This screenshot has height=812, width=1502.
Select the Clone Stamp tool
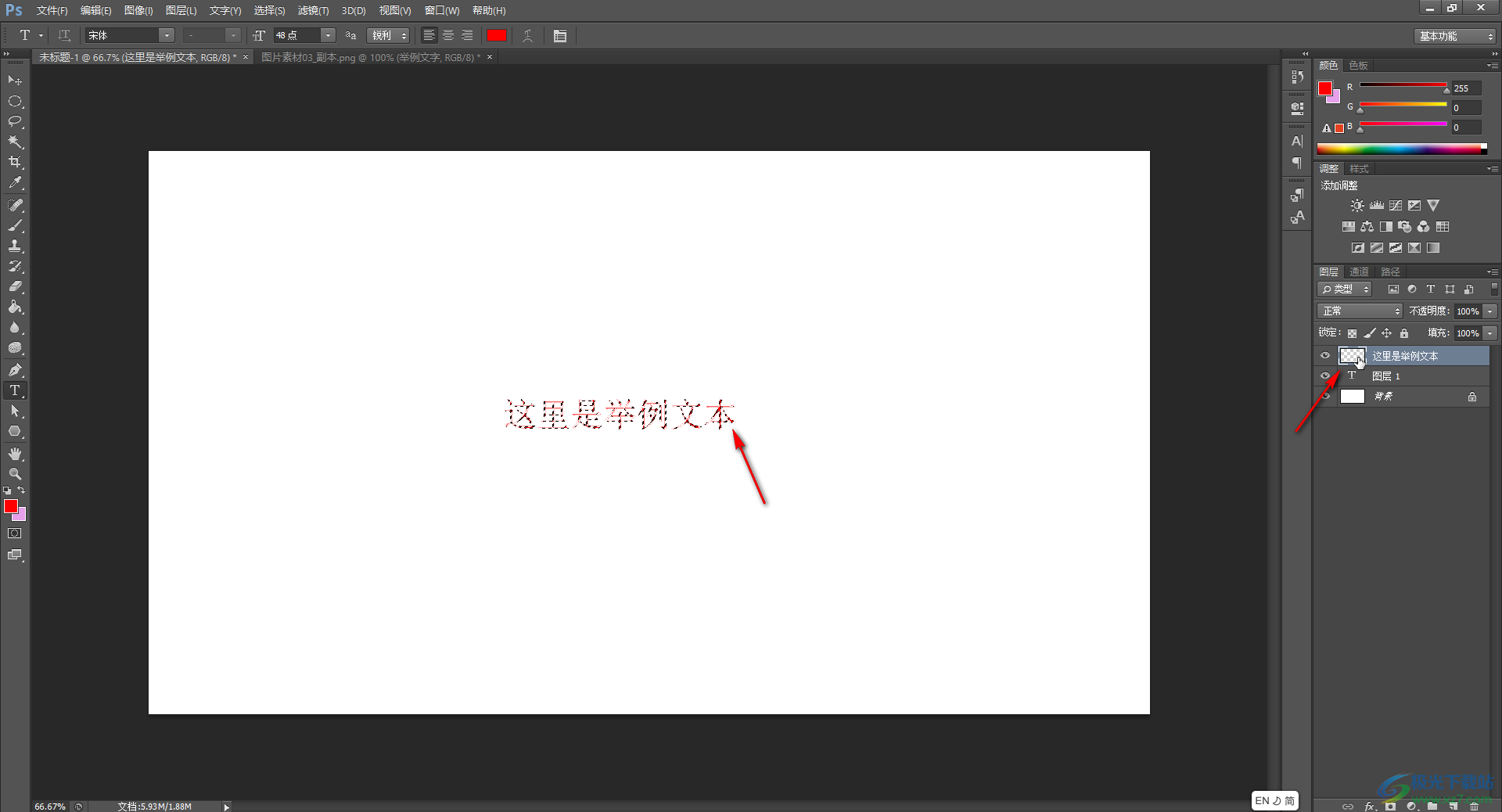(15, 246)
